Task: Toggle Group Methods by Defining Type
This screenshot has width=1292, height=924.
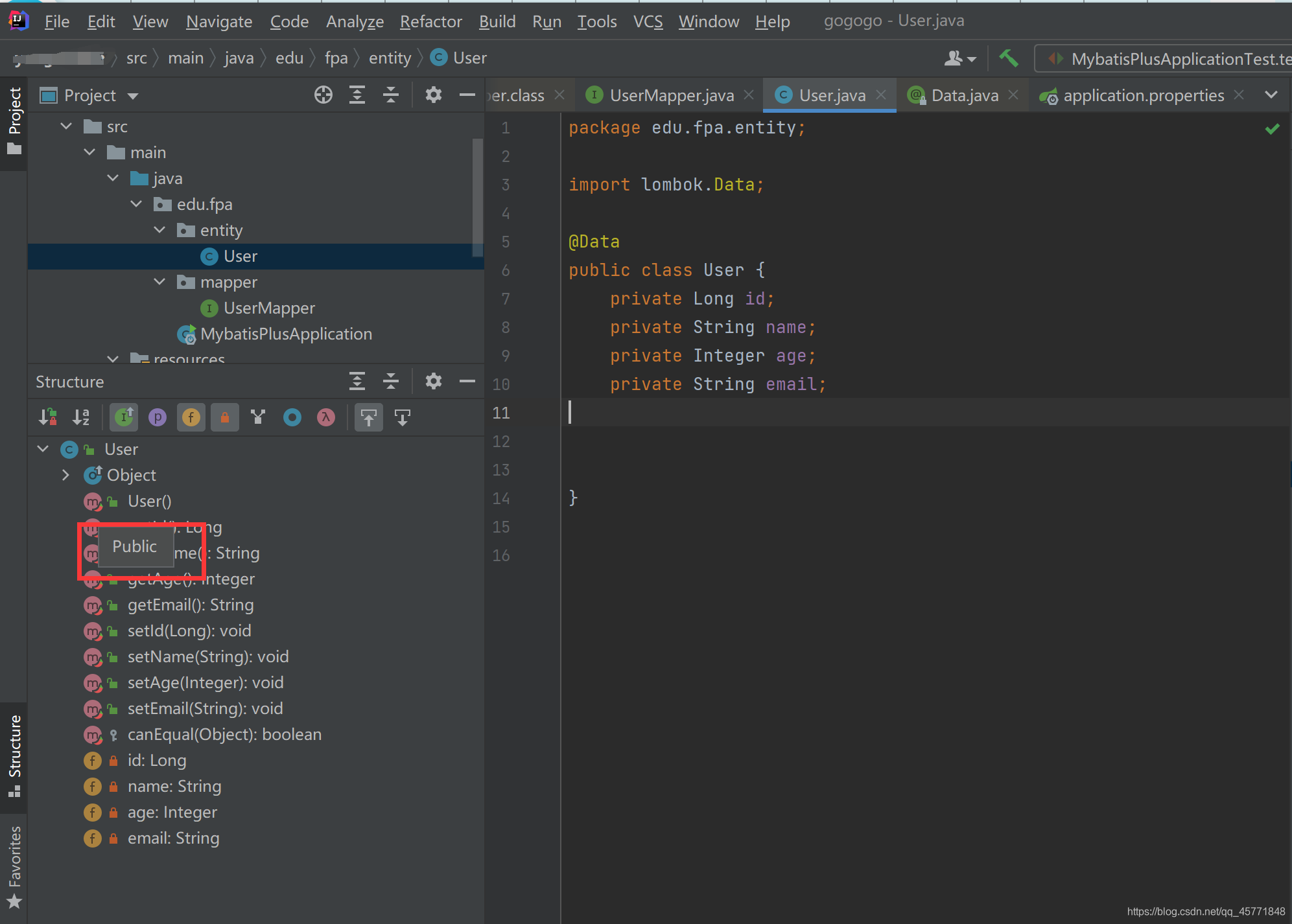Action: (x=258, y=417)
